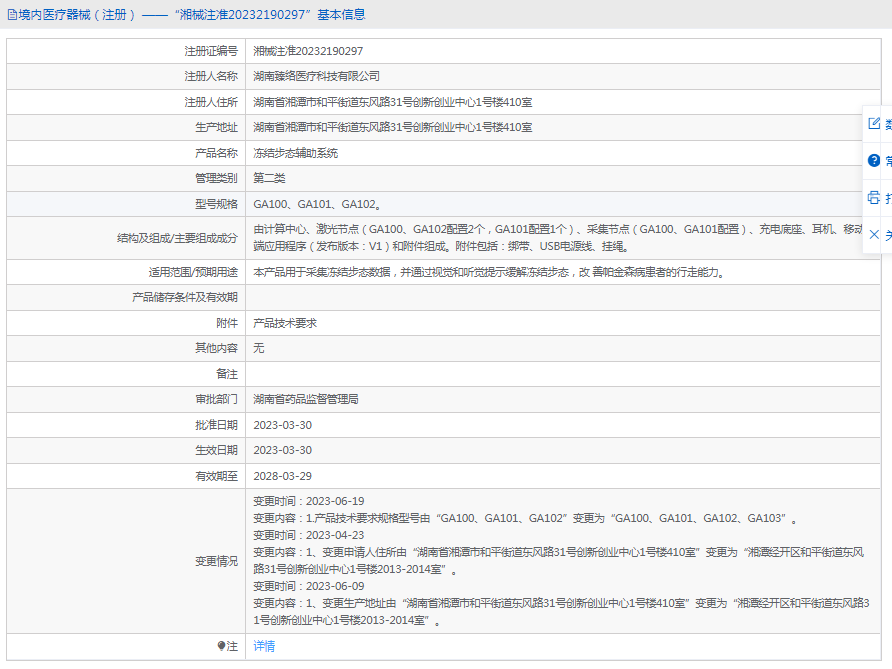Click model spec value GA100、GA101、GA102
This screenshot has width=892, height=669.
[317, 204]
